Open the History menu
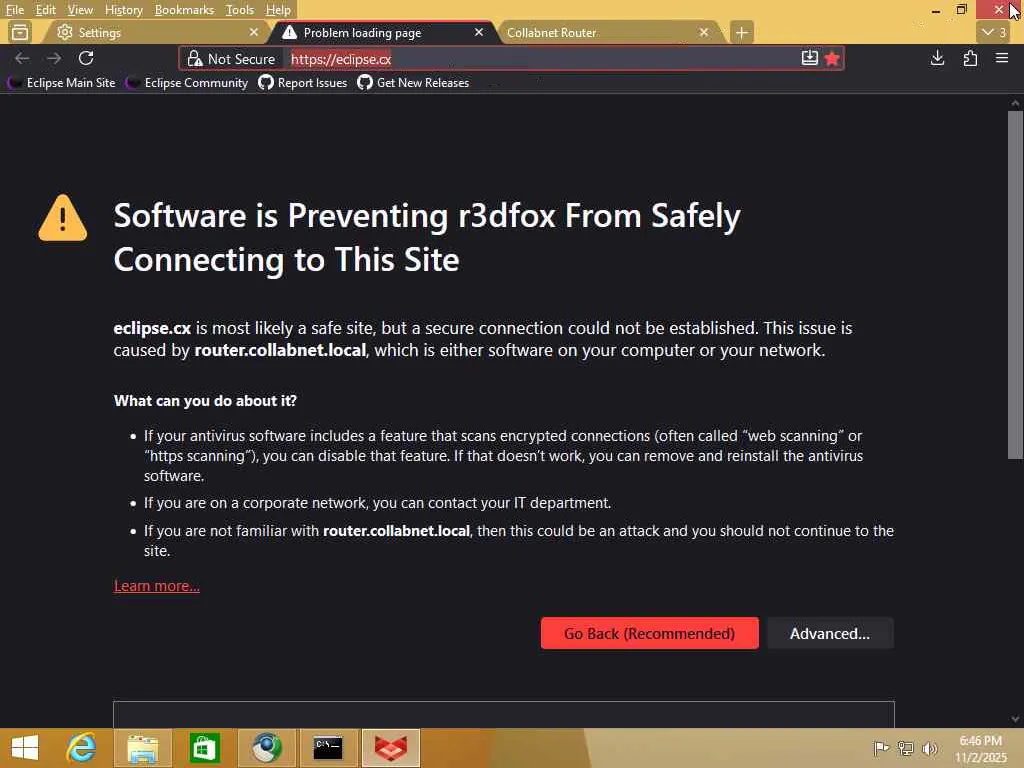The image size is (1024, 768). tap(123, 10)
